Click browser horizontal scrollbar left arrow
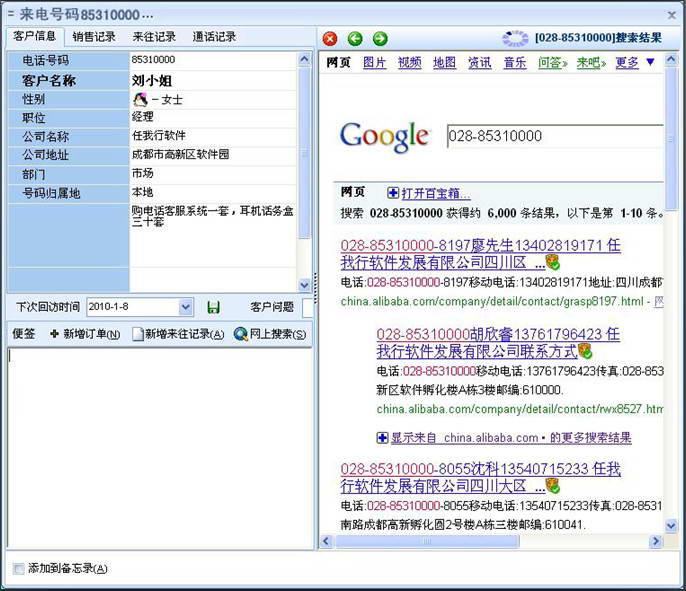The height and width of the screenshot is (591, 686). coord(326,541)
